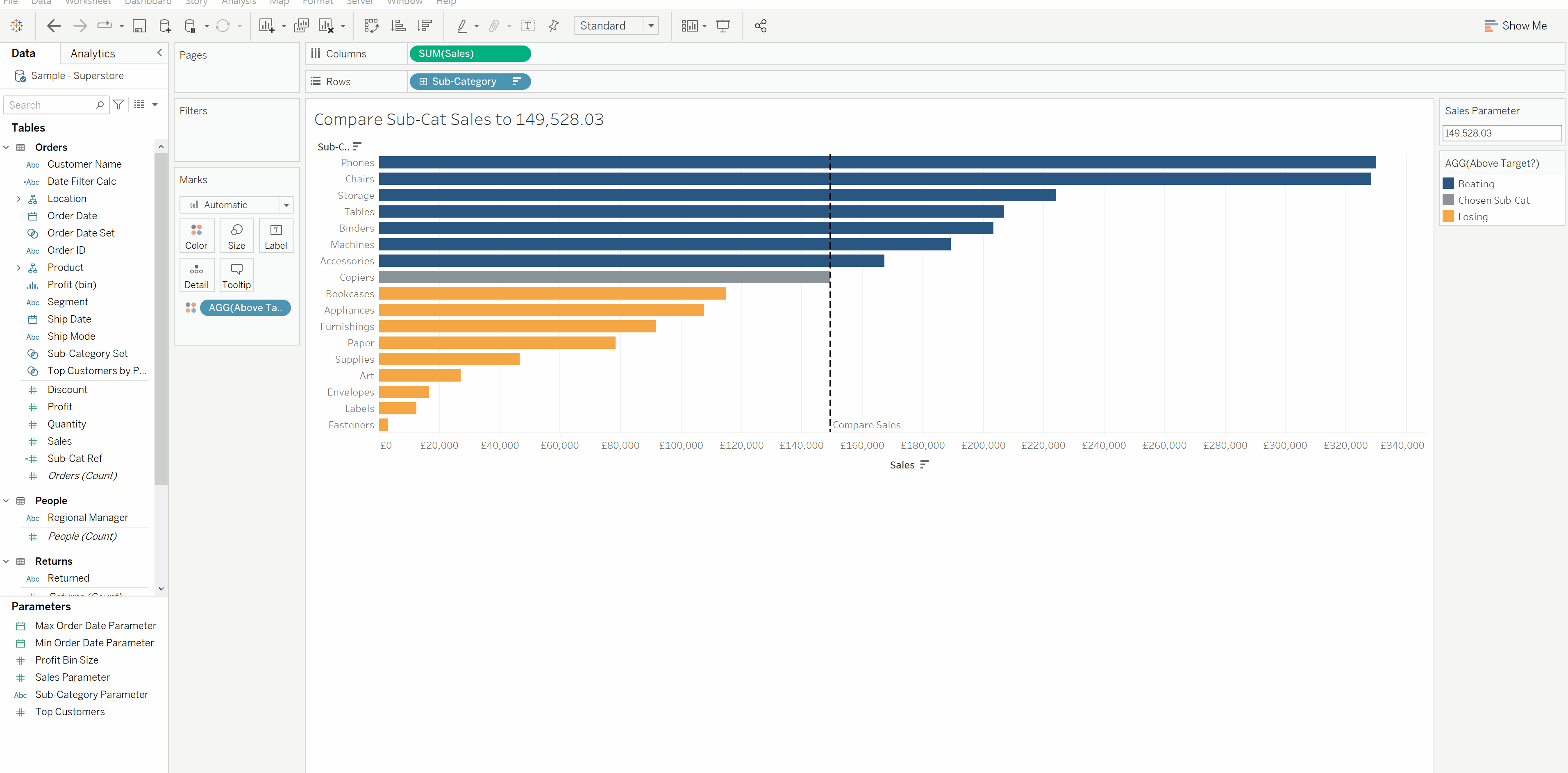This screenshot has width=1568, height=773.
Task: Click the Swap Rows and Columns icon
Action: click(371, 25)
